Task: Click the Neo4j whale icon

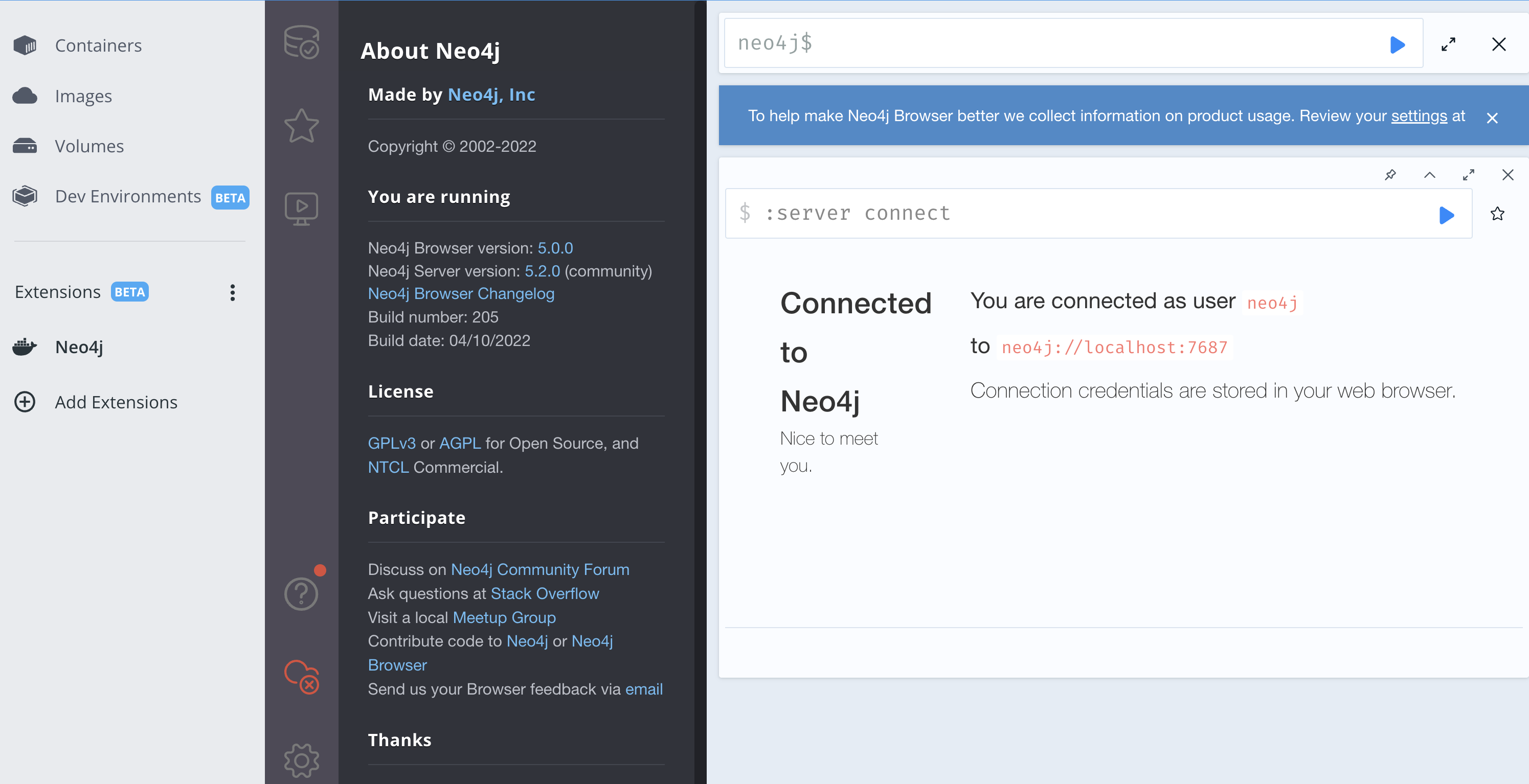Action: (x=25, y=347)
